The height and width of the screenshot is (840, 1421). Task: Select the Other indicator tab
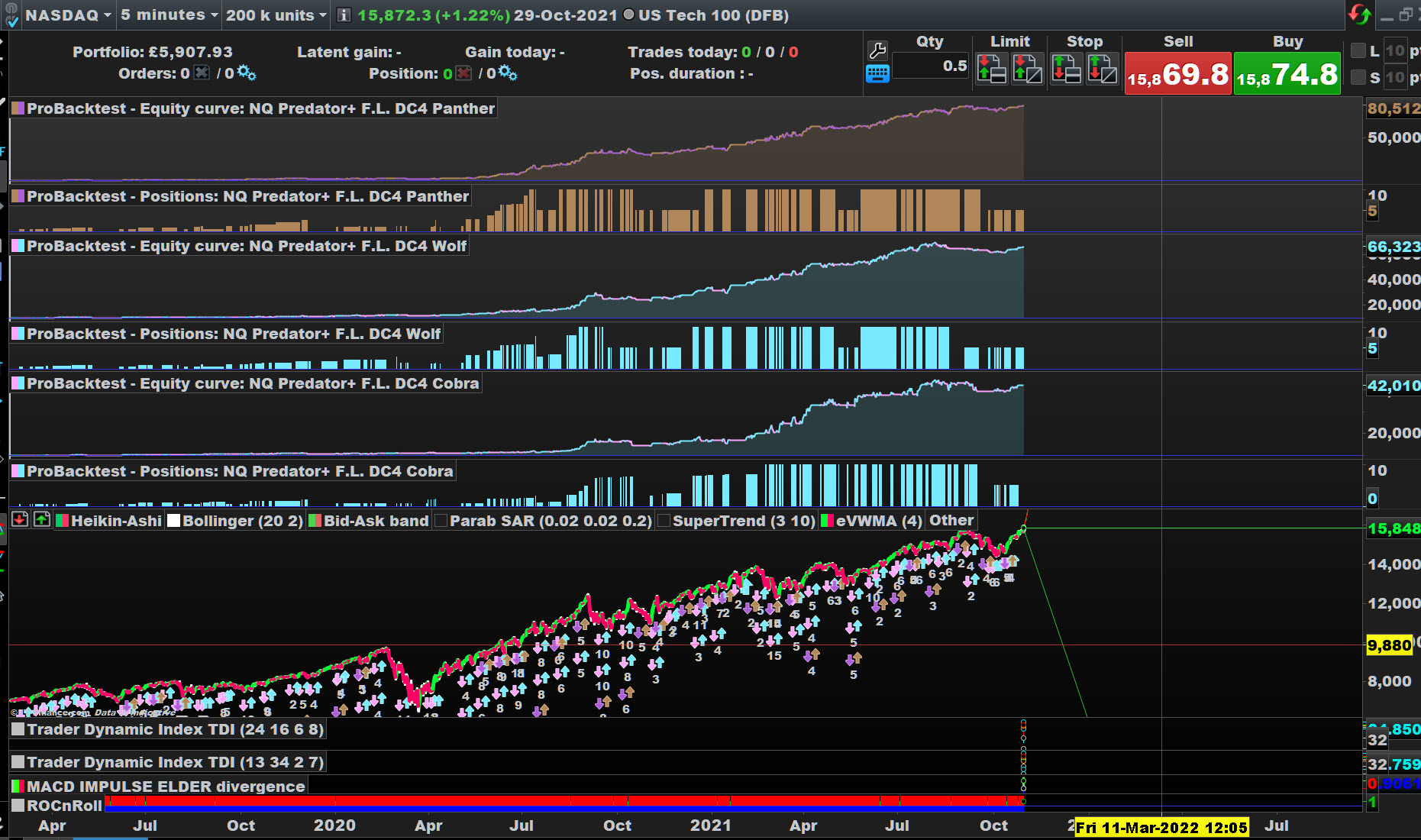tap(951, 521)
